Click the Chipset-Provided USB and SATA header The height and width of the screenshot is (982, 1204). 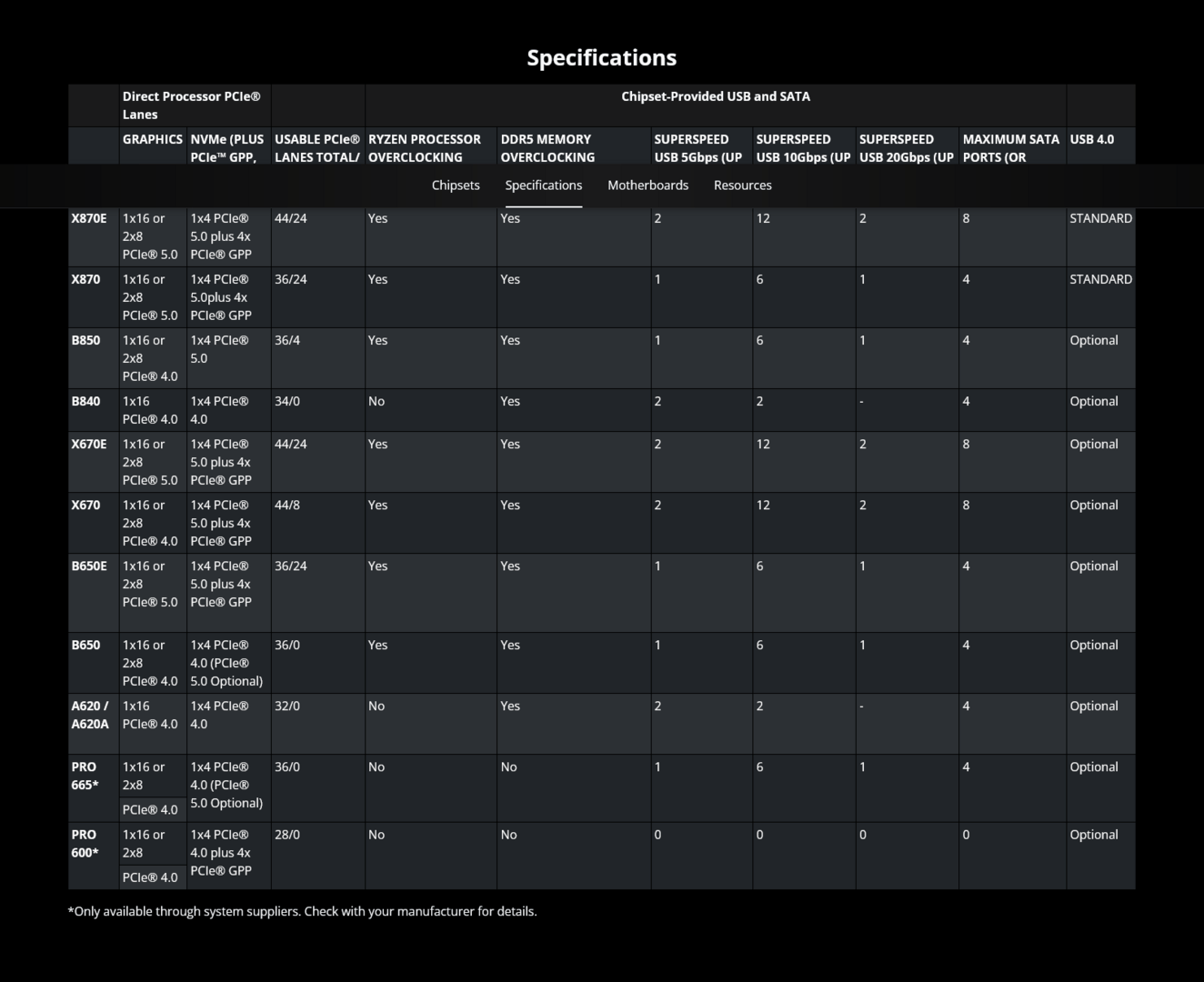point(716,96)
